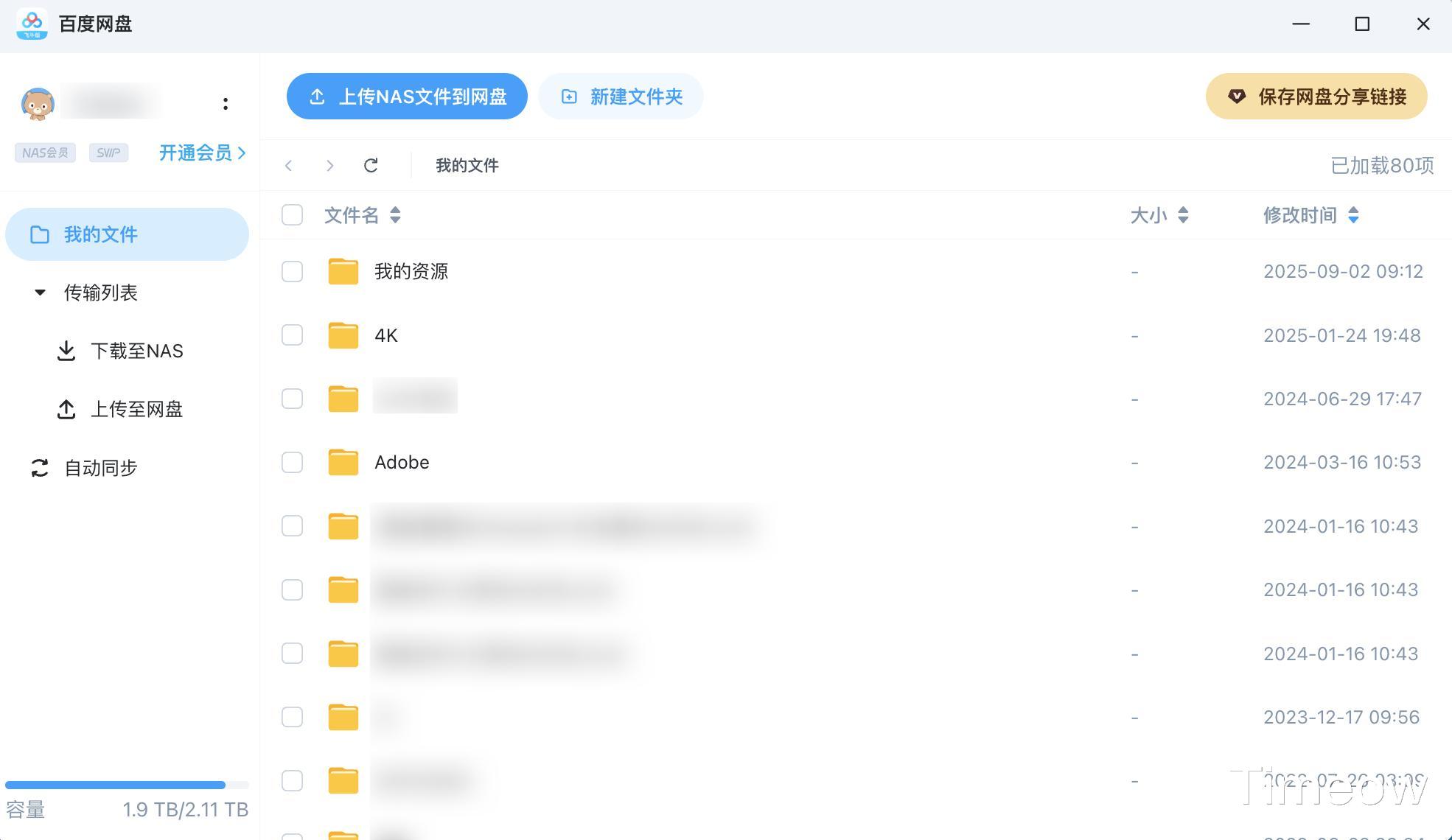The width and height of the screenshot is (1452, 840).
Task: Click the refresh icon in navigation bar
Action: [371, 165]
